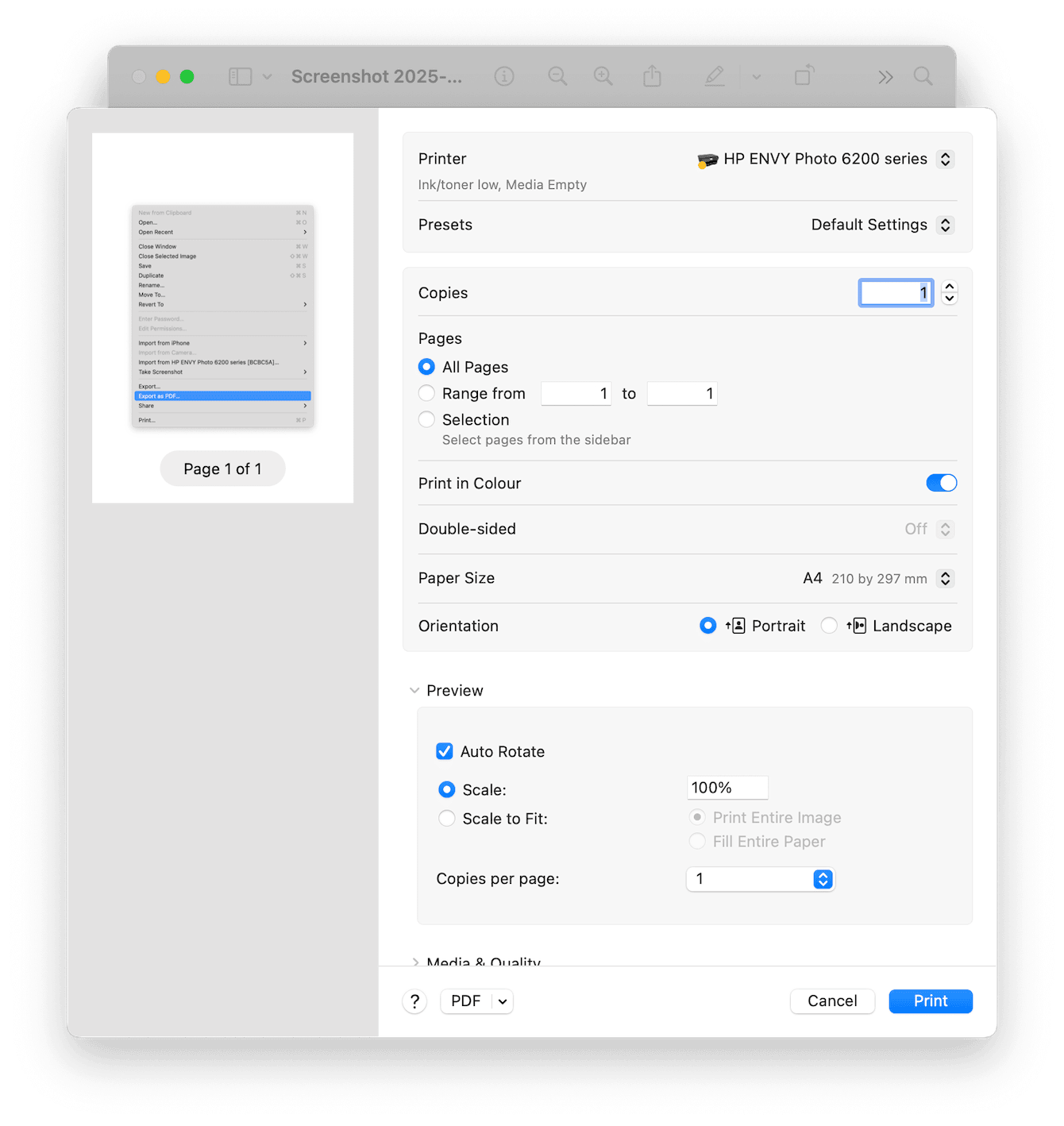Turn off Print in Colour
This screenshot has width=1064, height=1126.
(x=941, y=483)
